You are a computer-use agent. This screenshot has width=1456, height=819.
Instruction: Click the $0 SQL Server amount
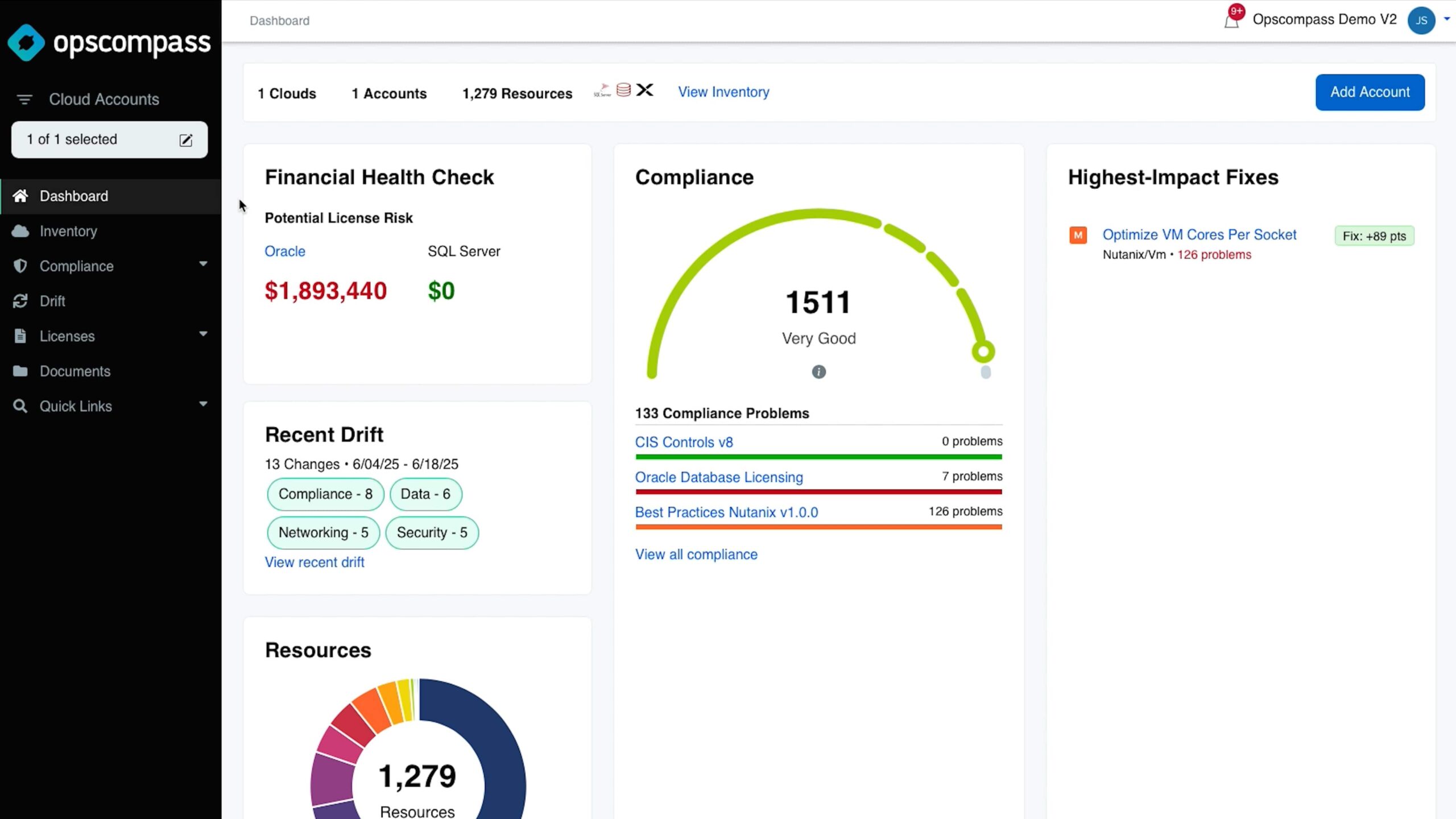point(441,291)
